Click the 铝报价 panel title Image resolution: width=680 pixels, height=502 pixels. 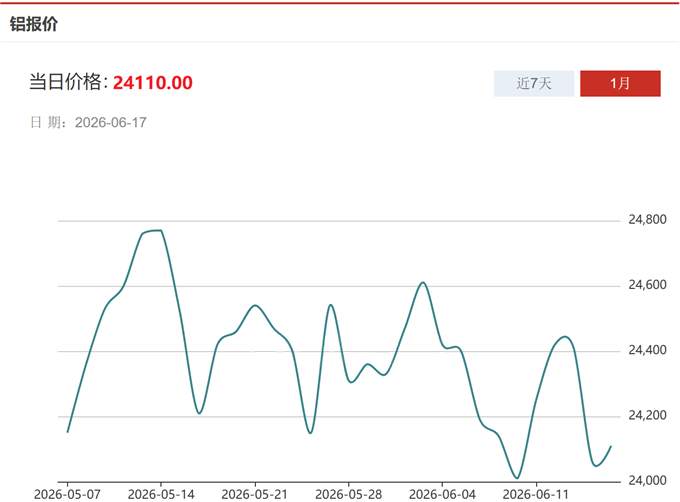click(34, 24)
